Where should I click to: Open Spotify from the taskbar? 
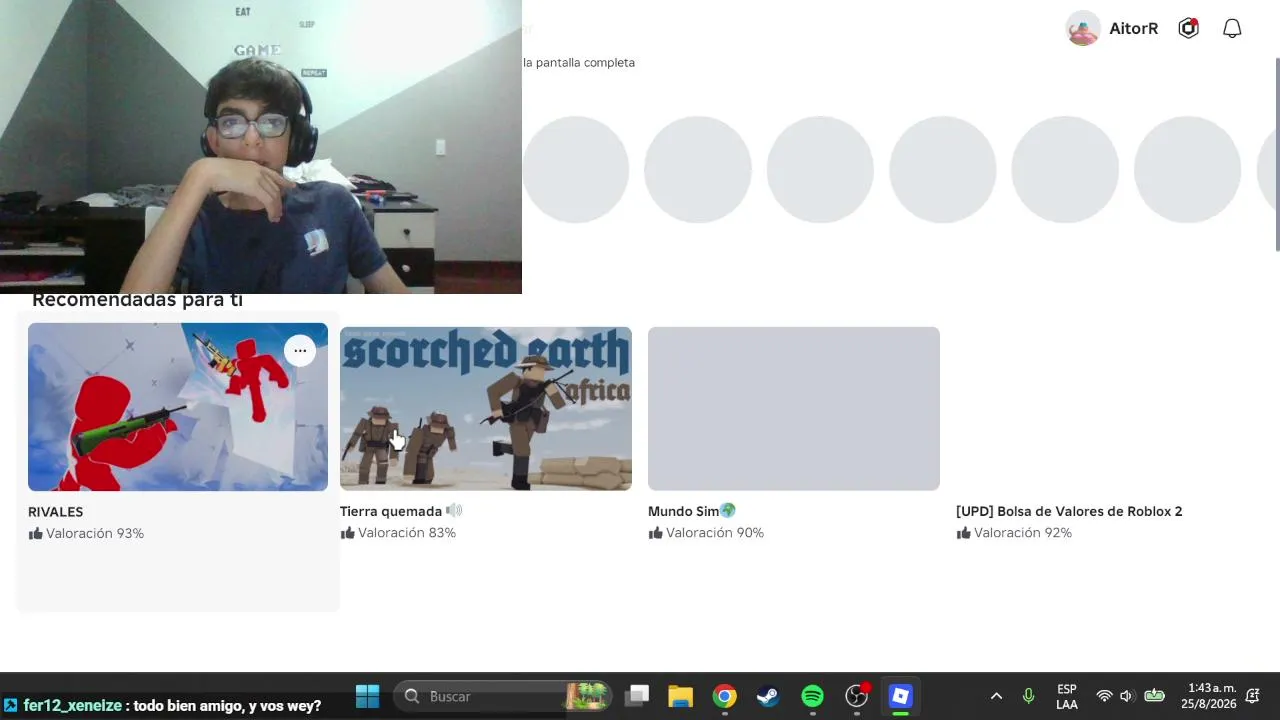pyautogui.click(x=812, y=696)
